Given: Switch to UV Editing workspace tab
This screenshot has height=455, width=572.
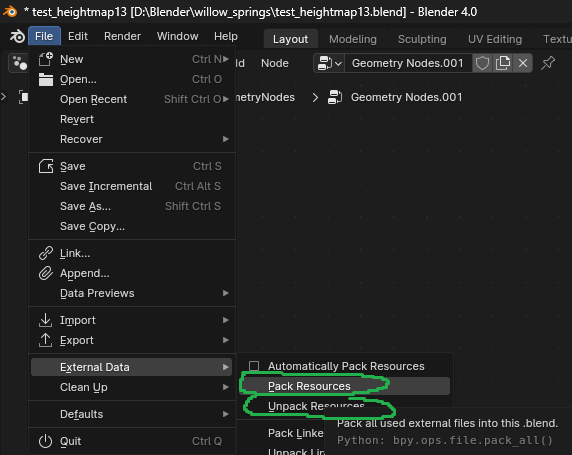Looking at the screenshot, I should tap(495, 39).
